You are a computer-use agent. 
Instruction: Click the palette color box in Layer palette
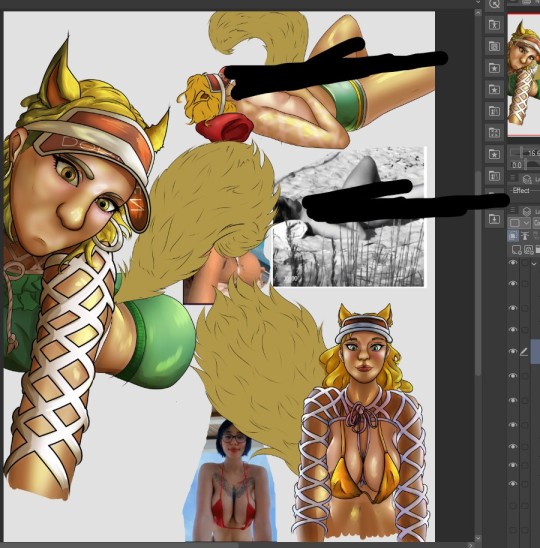coord(515,223)
